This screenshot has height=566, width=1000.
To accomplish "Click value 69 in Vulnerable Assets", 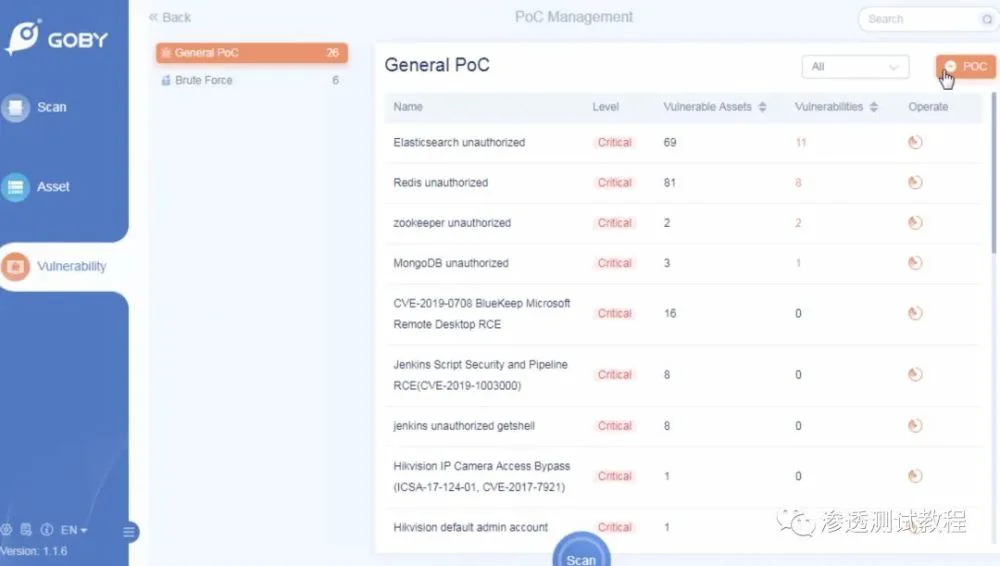I will tap(670, 142).
